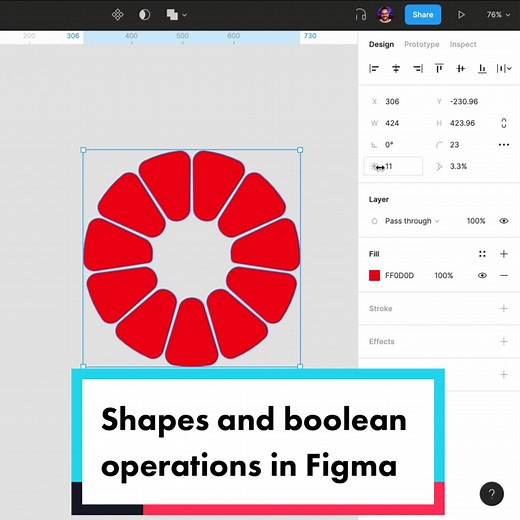520x520 pixels.
Task: Click the height field 423.96
Action: point(462,123)
